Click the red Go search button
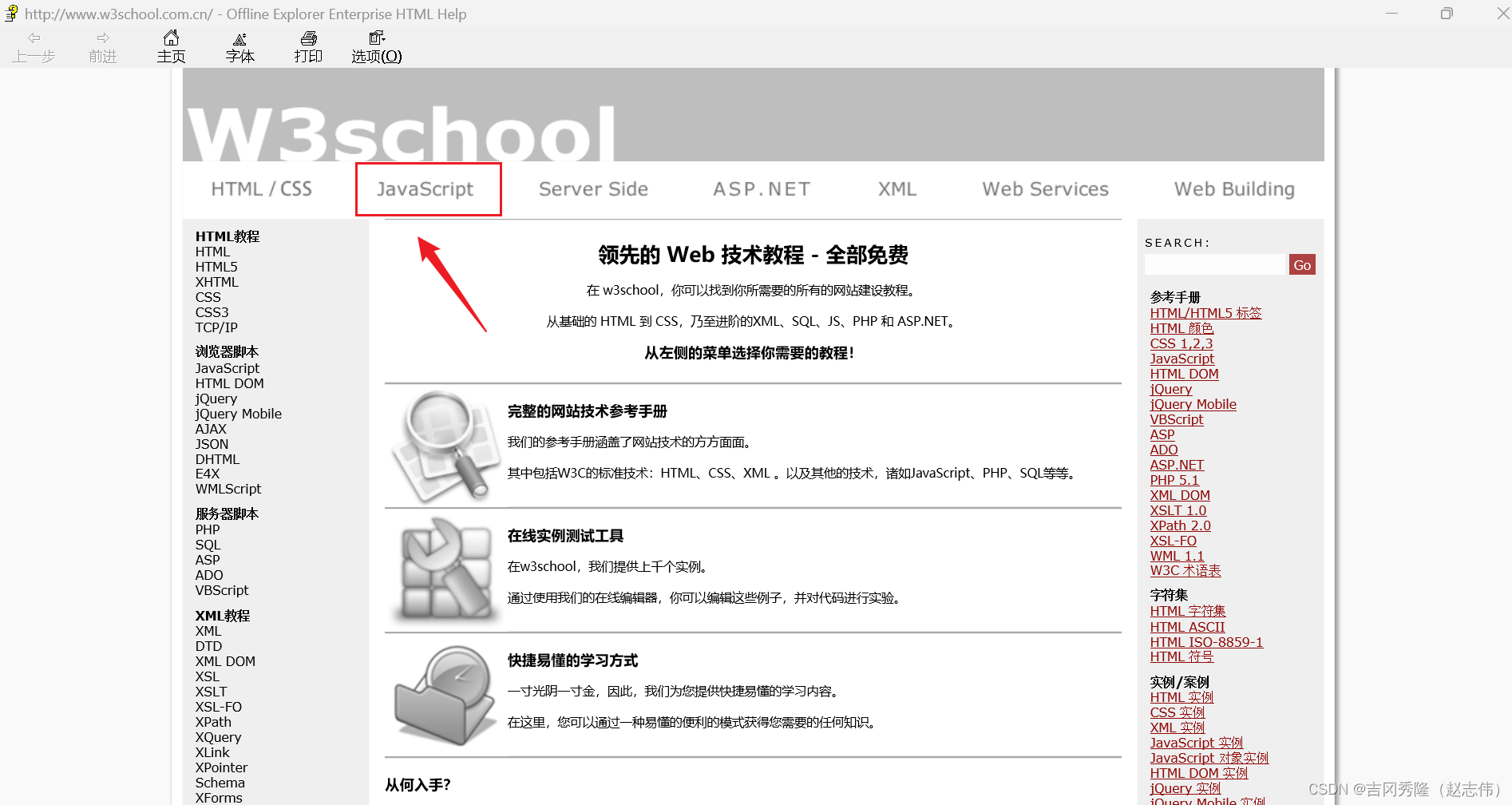 1302,264
